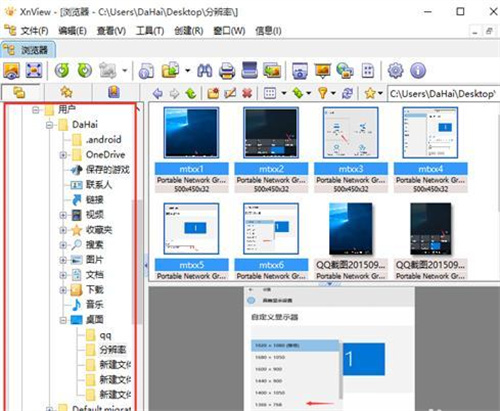
Task: Click the thumbnail view mode icon
Action: click(270, 93)
